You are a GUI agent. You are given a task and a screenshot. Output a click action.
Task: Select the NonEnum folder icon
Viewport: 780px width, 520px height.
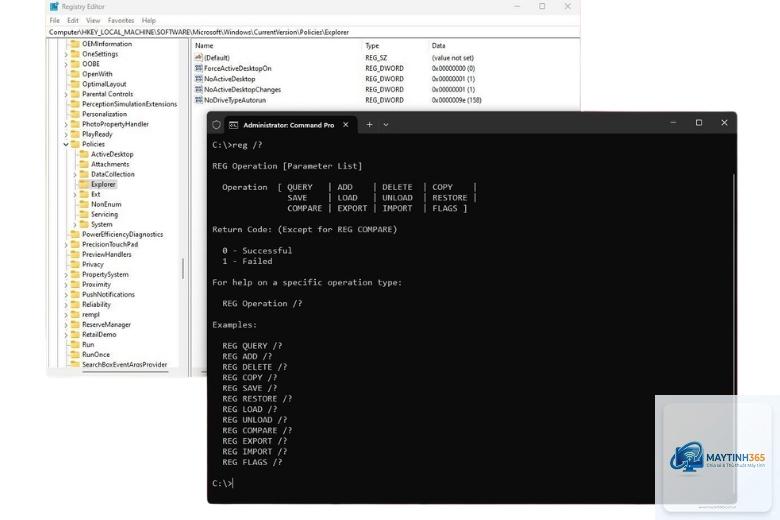point(84,204)
